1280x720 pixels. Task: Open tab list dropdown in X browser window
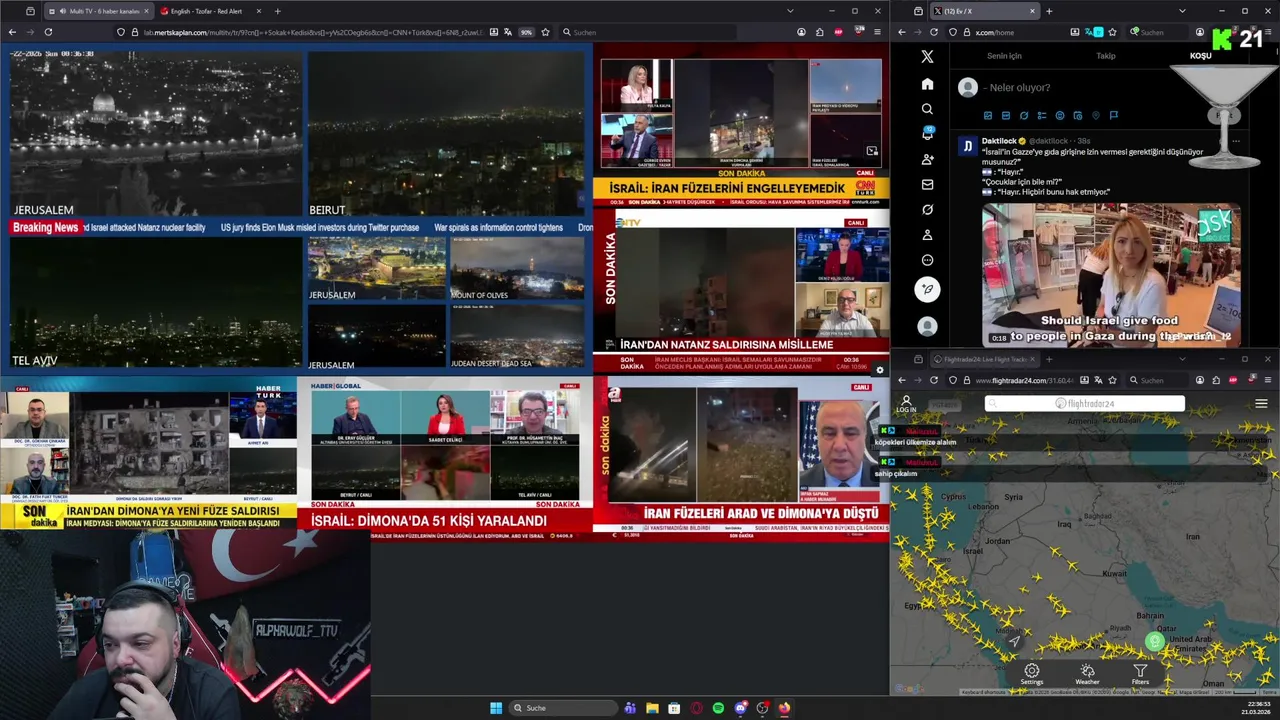(1181, 11)
